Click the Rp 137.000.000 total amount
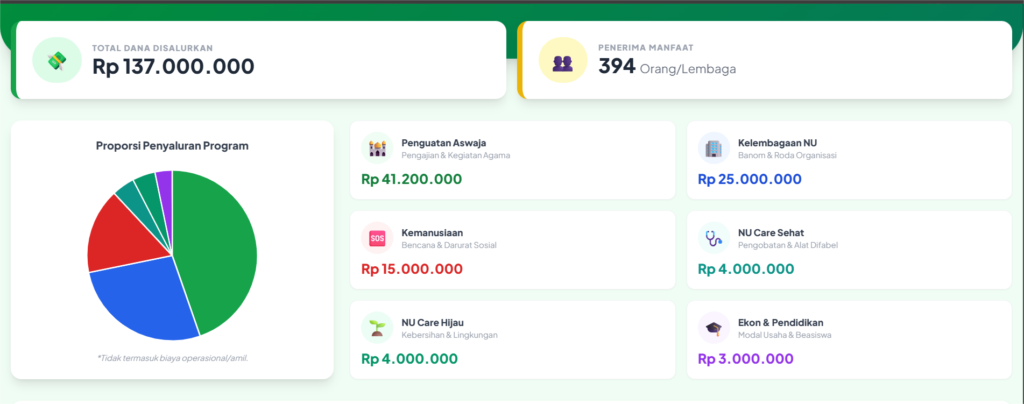Viewport: 1024px width, 404px height. click(173, 67)
